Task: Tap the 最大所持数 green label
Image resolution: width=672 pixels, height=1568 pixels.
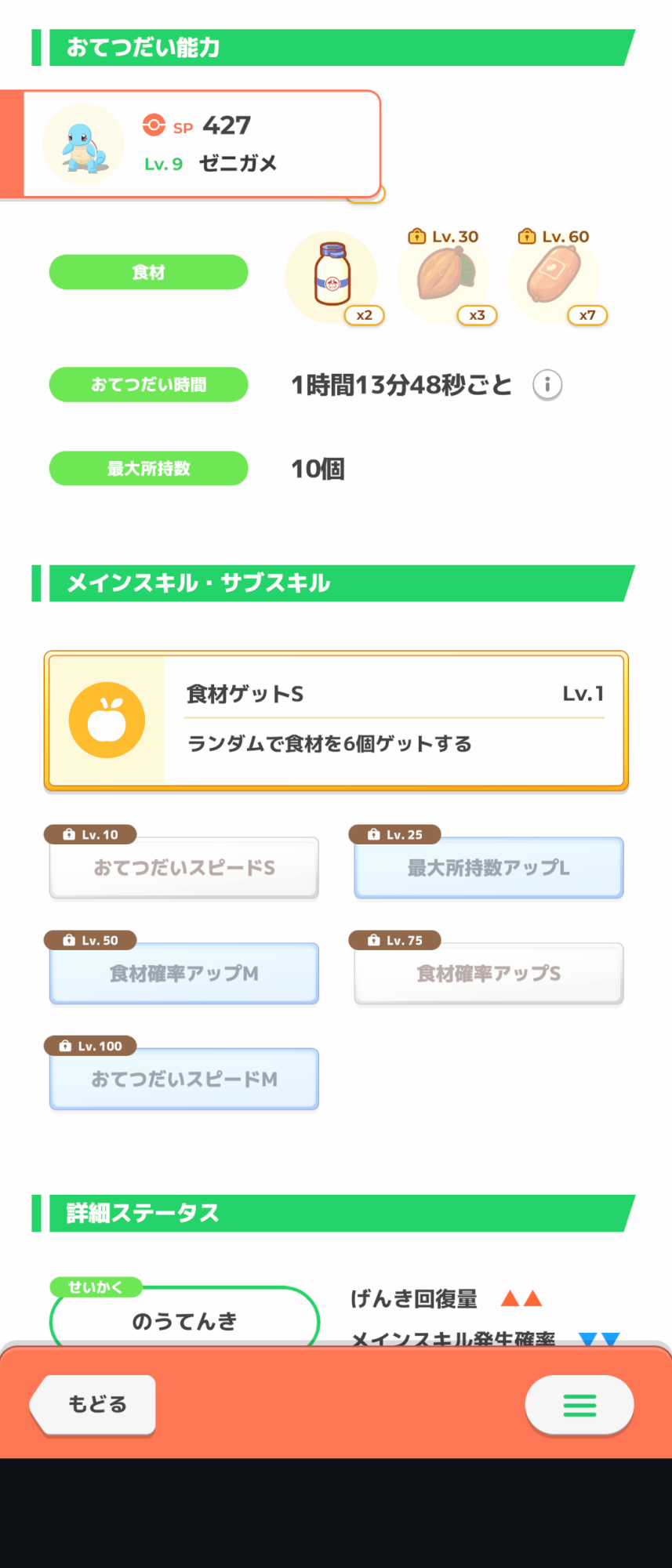Action: pos(149,469)
